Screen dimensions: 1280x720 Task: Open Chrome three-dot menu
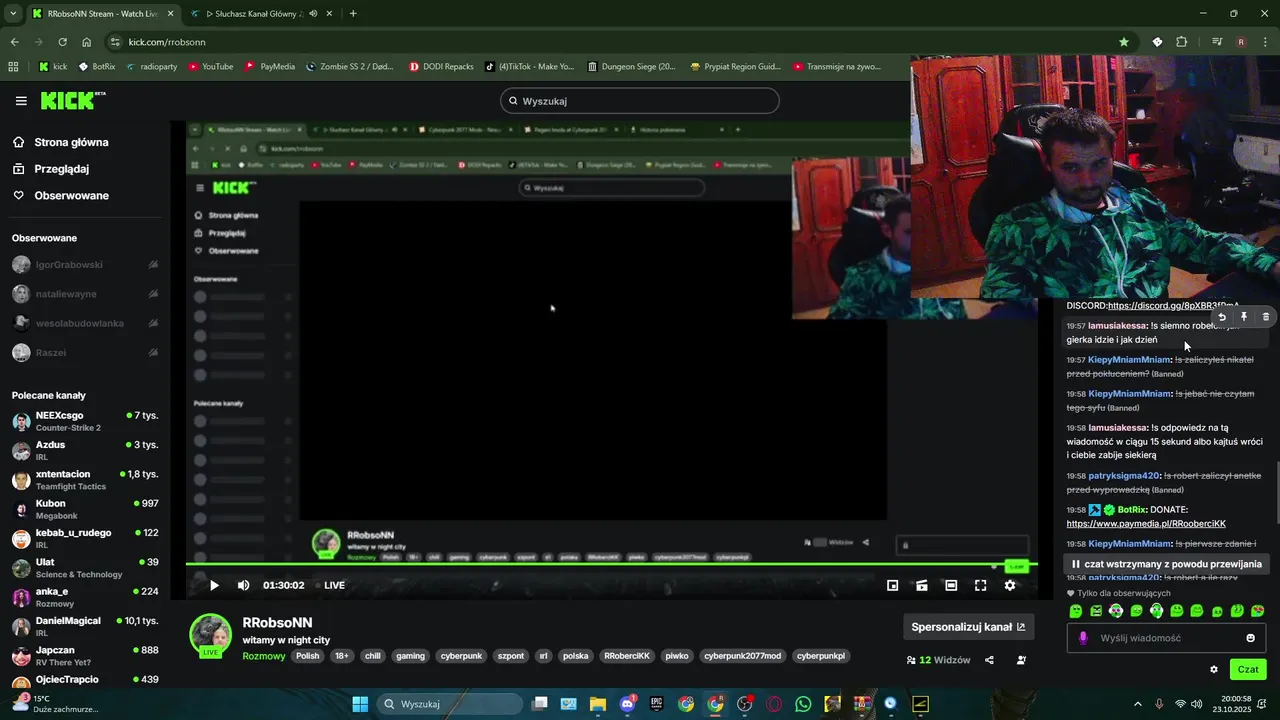coord(1266,42)
